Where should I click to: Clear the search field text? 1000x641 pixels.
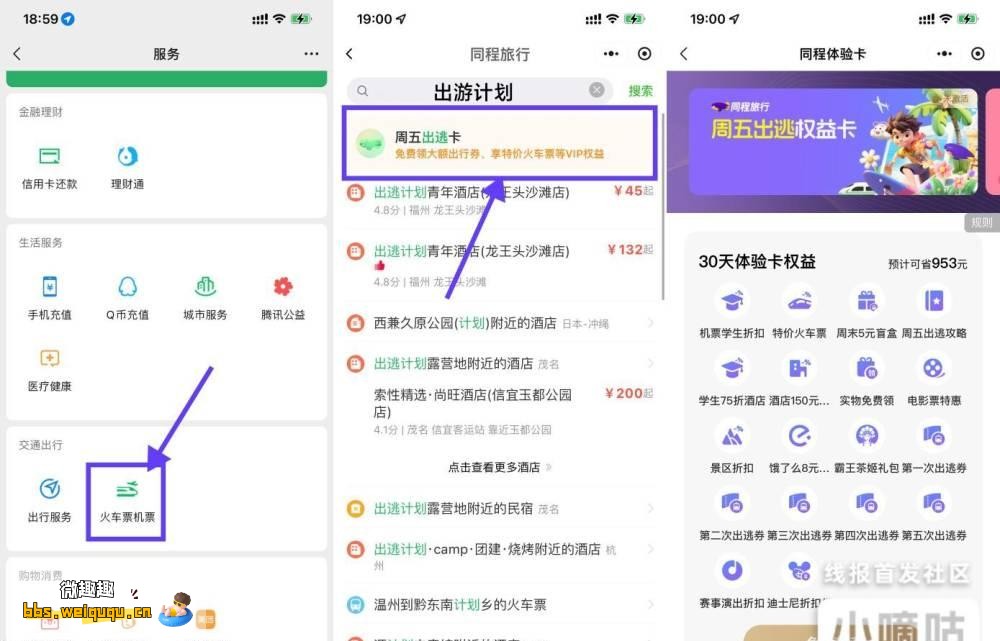tap(597, 90)
